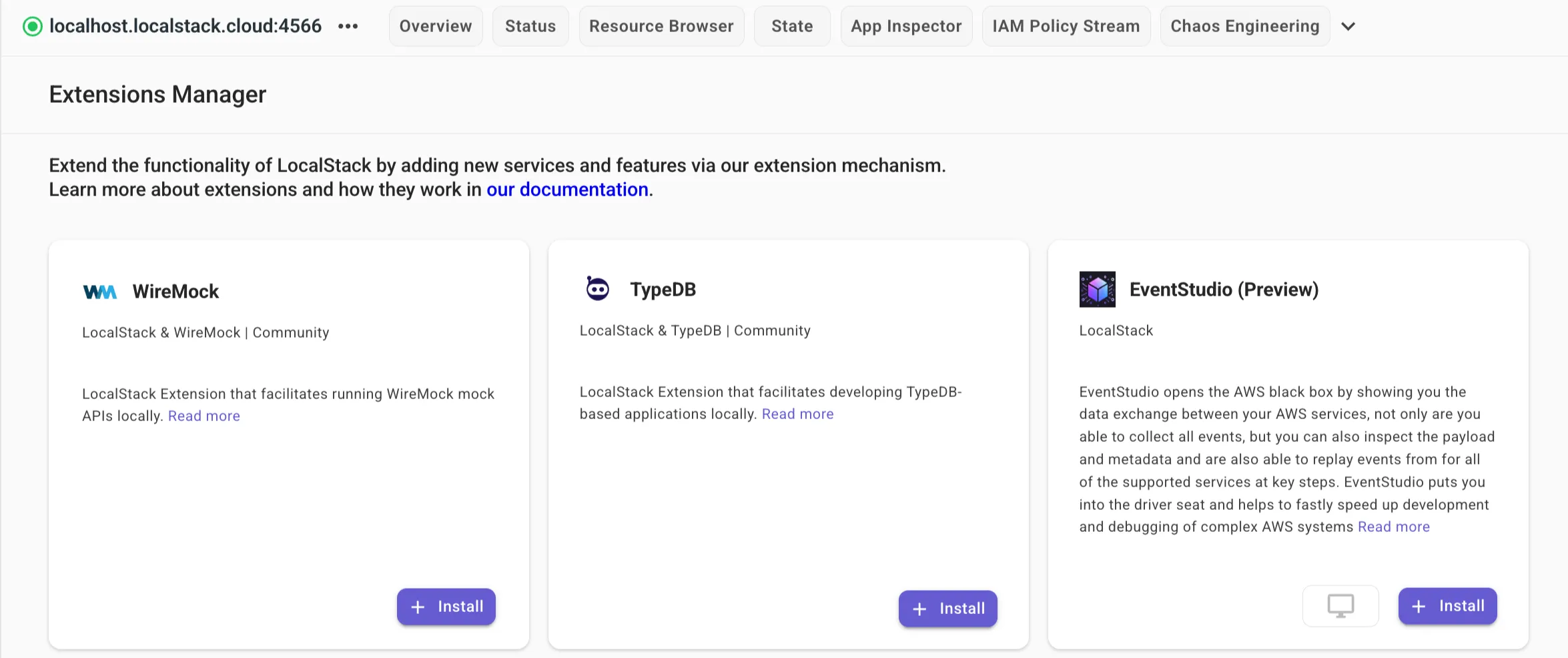Click the EventStudio cube icon

[1097, 288]
